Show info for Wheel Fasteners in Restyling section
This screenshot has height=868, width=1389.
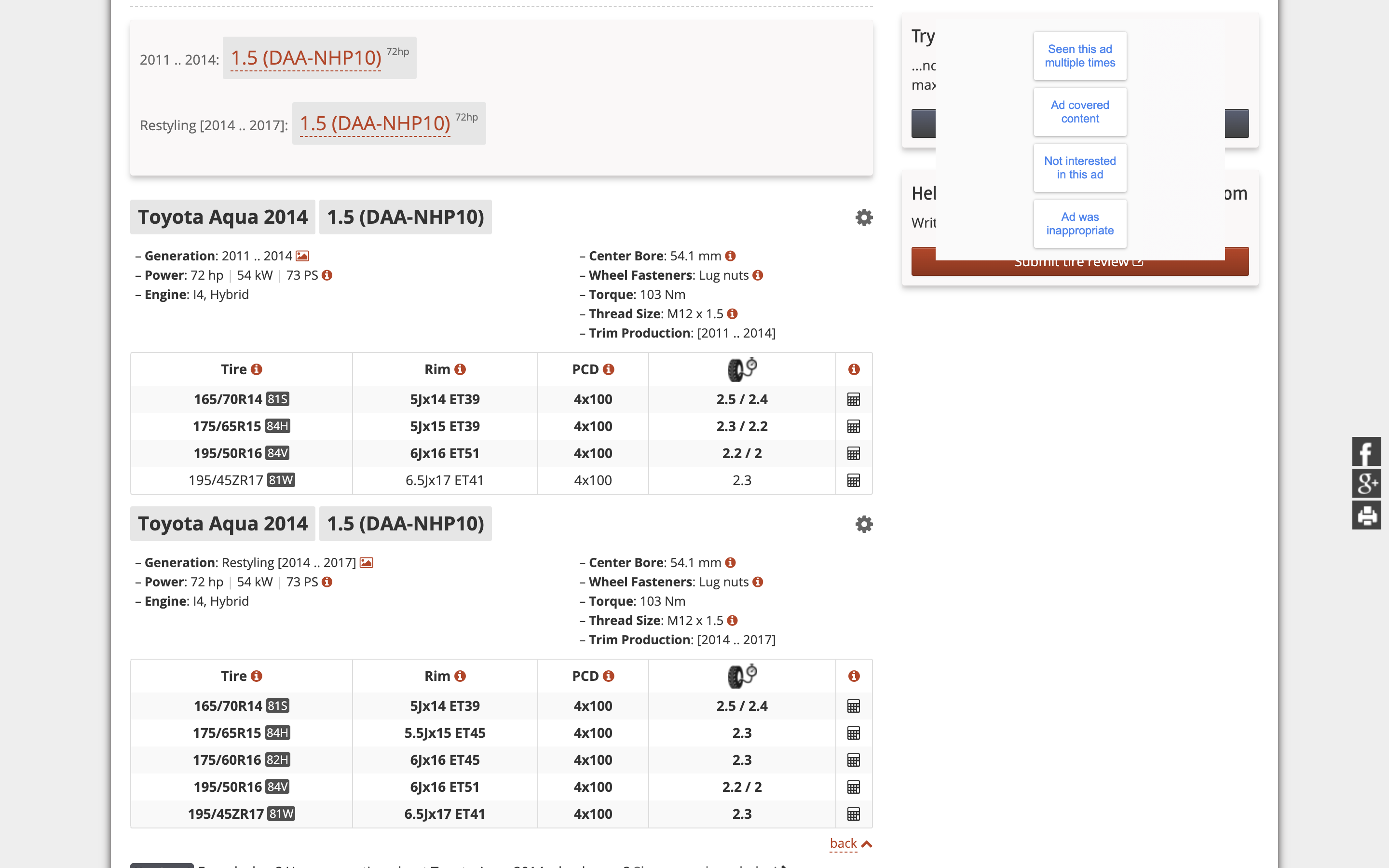pyautogui.click(x=758, y=582)
